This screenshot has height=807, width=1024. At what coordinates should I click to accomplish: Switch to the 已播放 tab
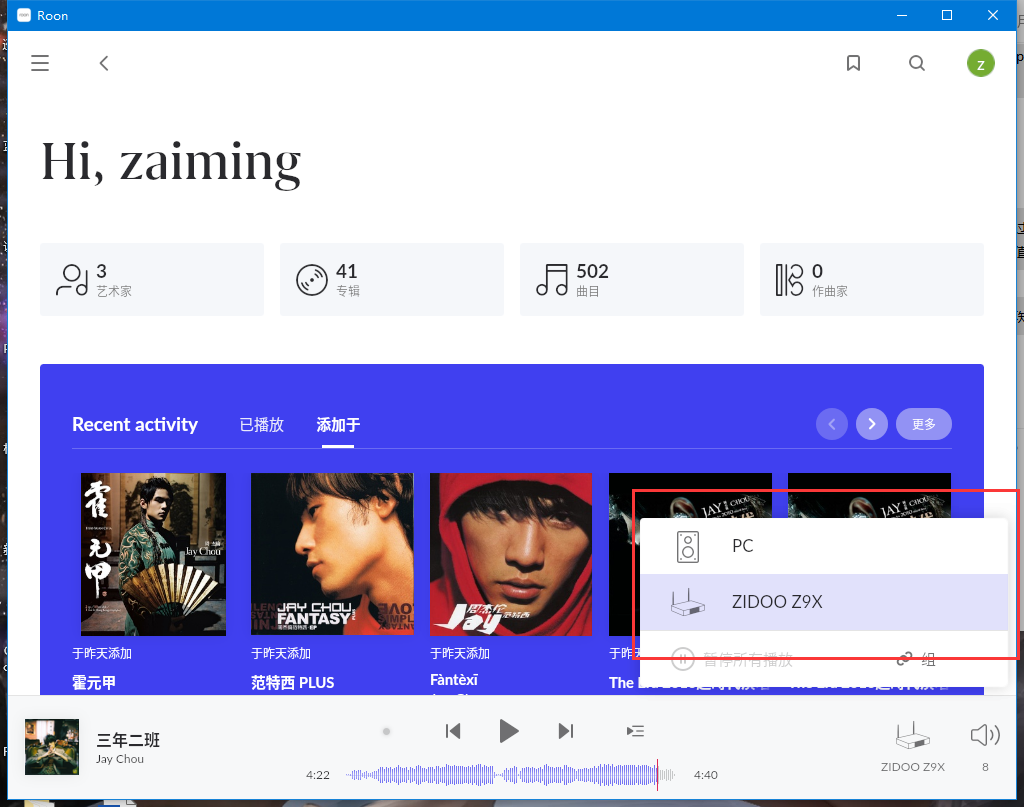click(261, 425)
